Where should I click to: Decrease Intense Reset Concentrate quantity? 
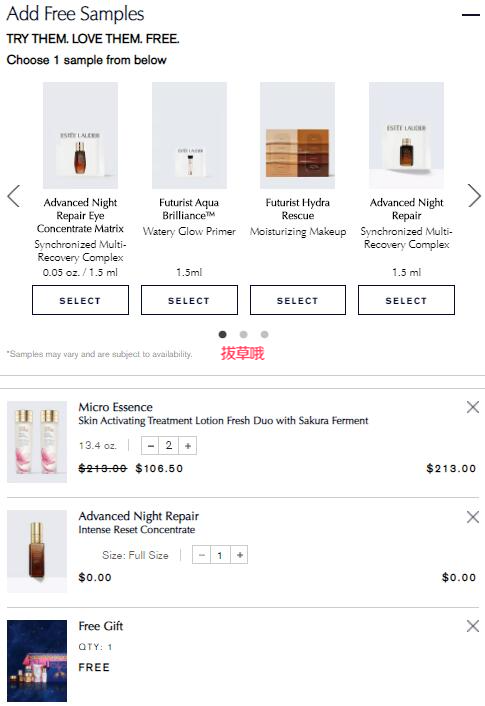(201, 555)
